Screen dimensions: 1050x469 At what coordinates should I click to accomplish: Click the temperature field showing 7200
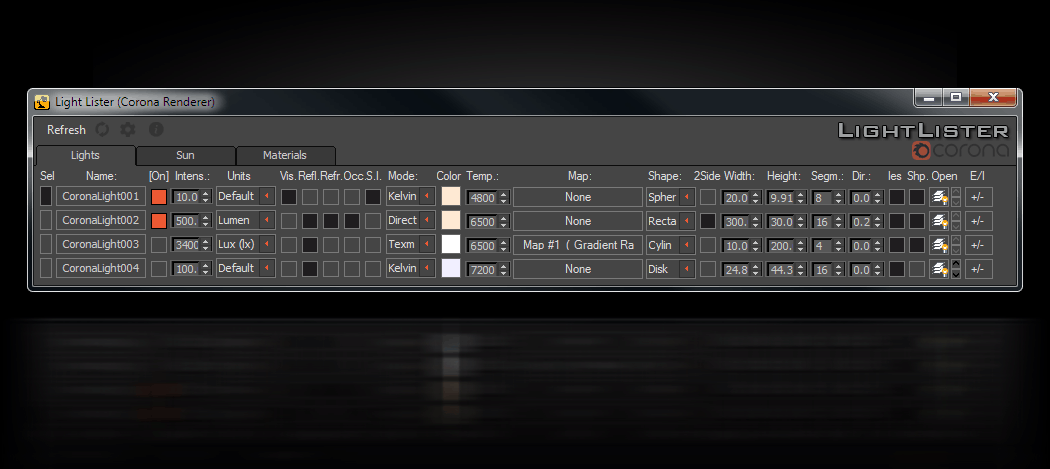point(482,269)
